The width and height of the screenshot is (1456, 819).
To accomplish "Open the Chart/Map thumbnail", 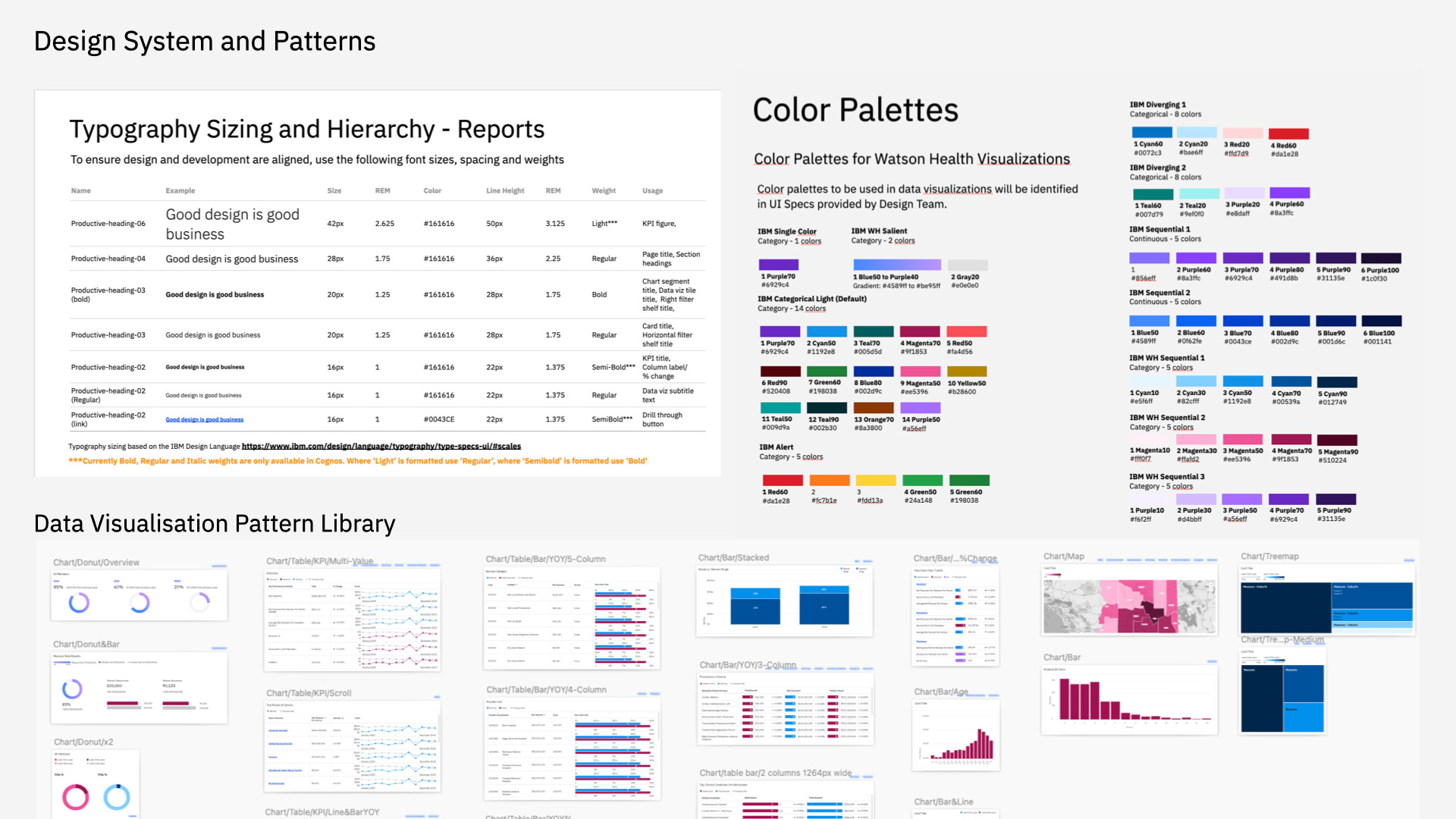I will pos(1129,599).
